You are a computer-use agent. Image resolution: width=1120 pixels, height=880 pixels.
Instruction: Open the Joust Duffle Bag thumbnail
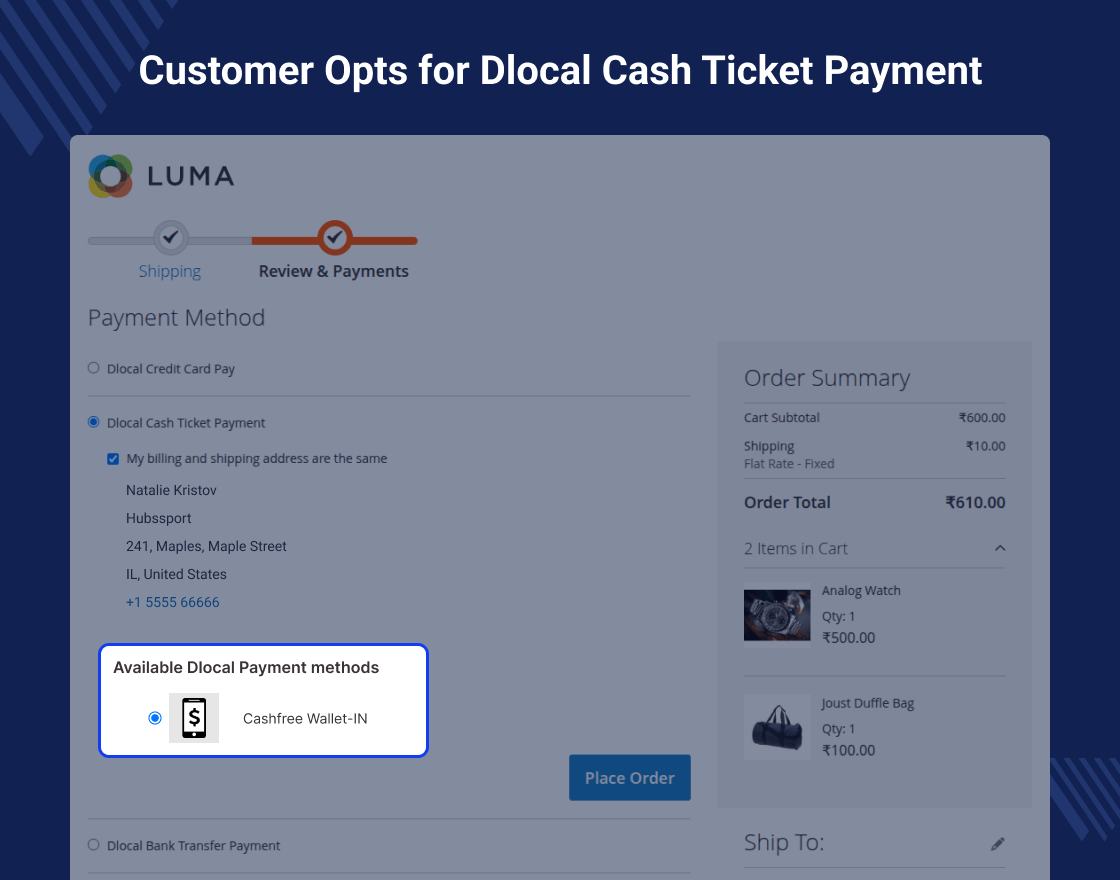[x=777, y=727]
